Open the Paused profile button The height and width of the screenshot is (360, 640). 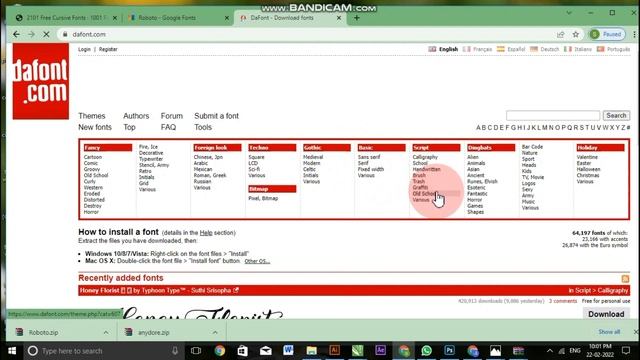607,34
